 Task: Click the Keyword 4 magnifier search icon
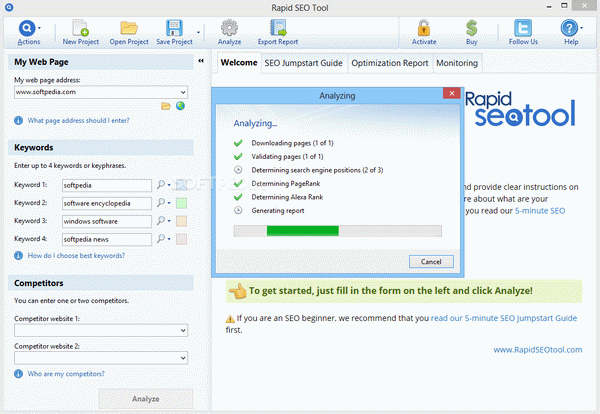pyautogui.click(x=161, y=238)
